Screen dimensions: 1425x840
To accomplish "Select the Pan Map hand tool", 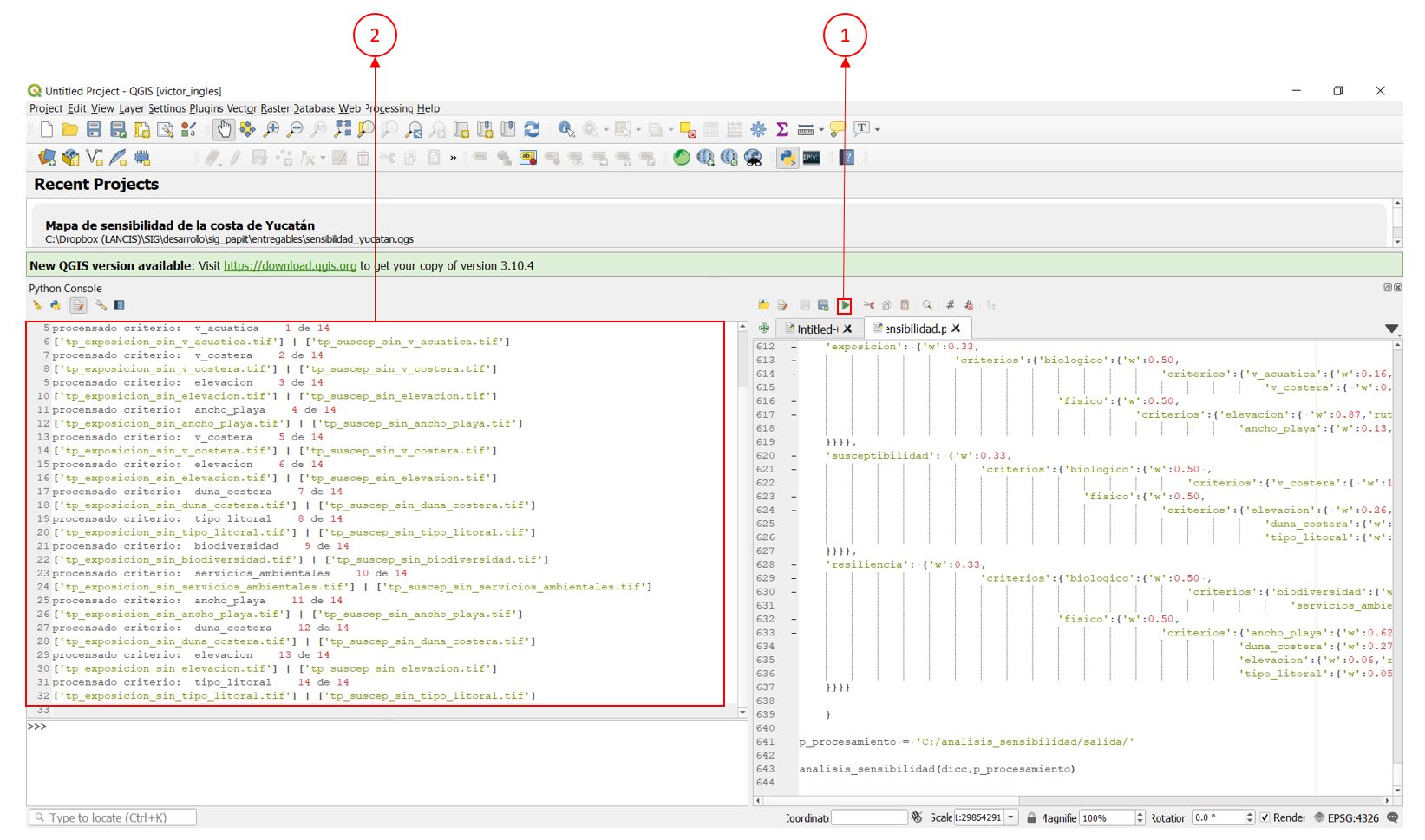I will point(224,129).
